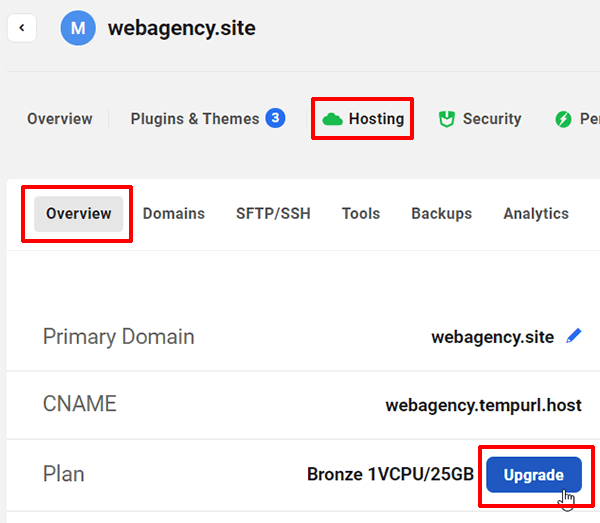Click the blue M site avatar
This screenshot has width=600, height=523.
[x=77, y=28]
